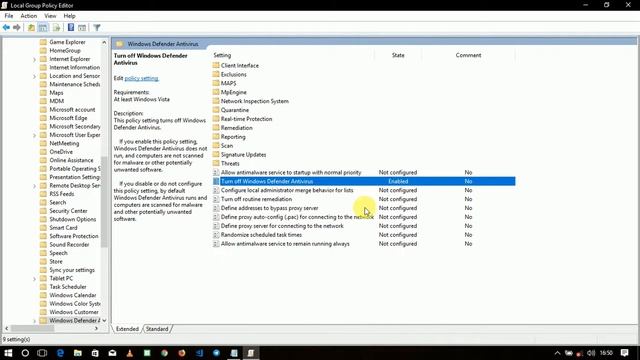Expand the Windows Defender Antivirus tree node
The width and height of the screenshot is (640, 360).
click(34, 321)
